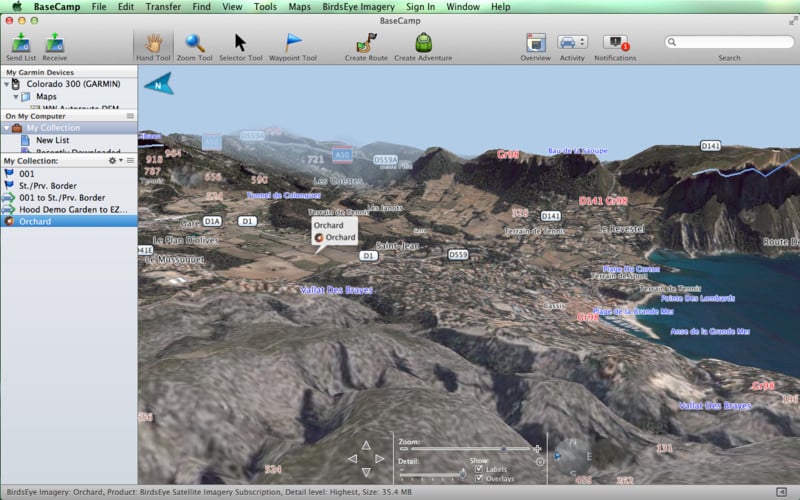Click the D559 road shield near Saint-Jean
Image resolution: width=800 pixels, height=500 pixels.
pos(458,255)
